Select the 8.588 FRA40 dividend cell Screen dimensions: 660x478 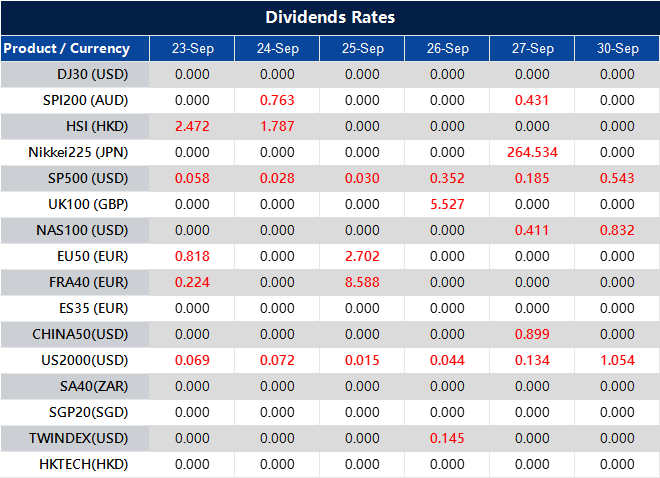pyautogui.click(x=362, y=282)
